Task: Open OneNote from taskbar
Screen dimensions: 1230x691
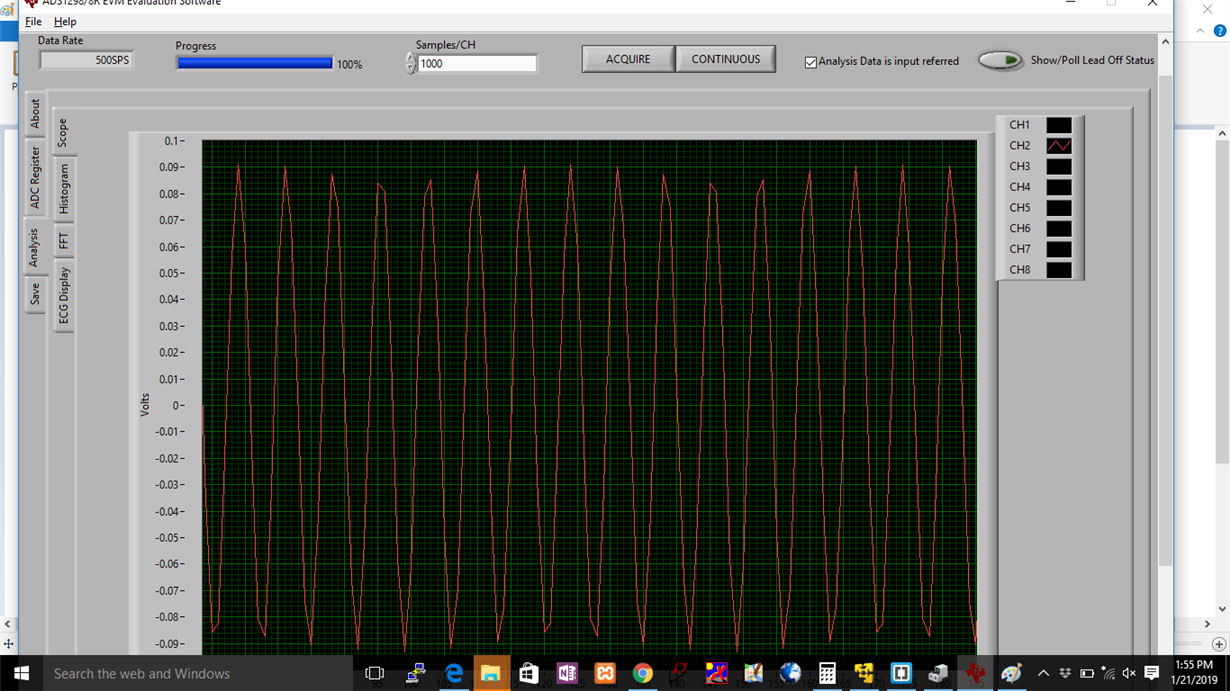Action: click(567, 674)
